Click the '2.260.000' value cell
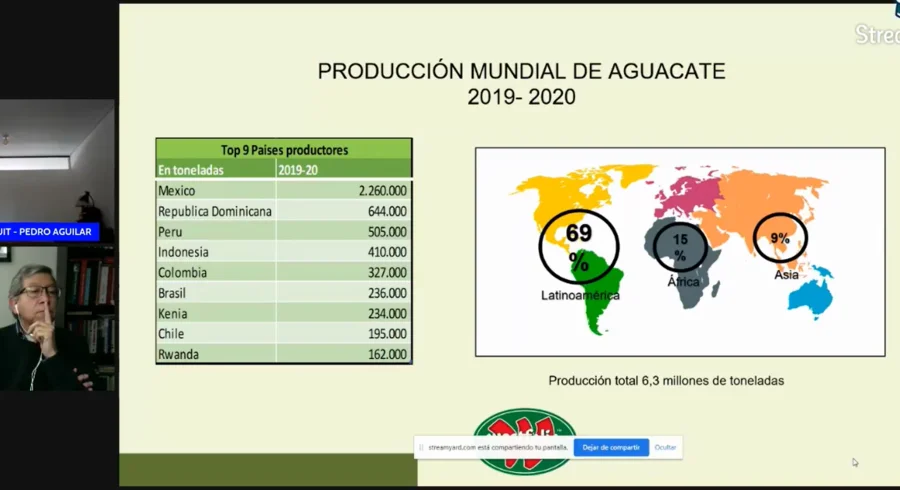Image resolution: width=900 pixels, height=490 pixels. tap(343, 190)
